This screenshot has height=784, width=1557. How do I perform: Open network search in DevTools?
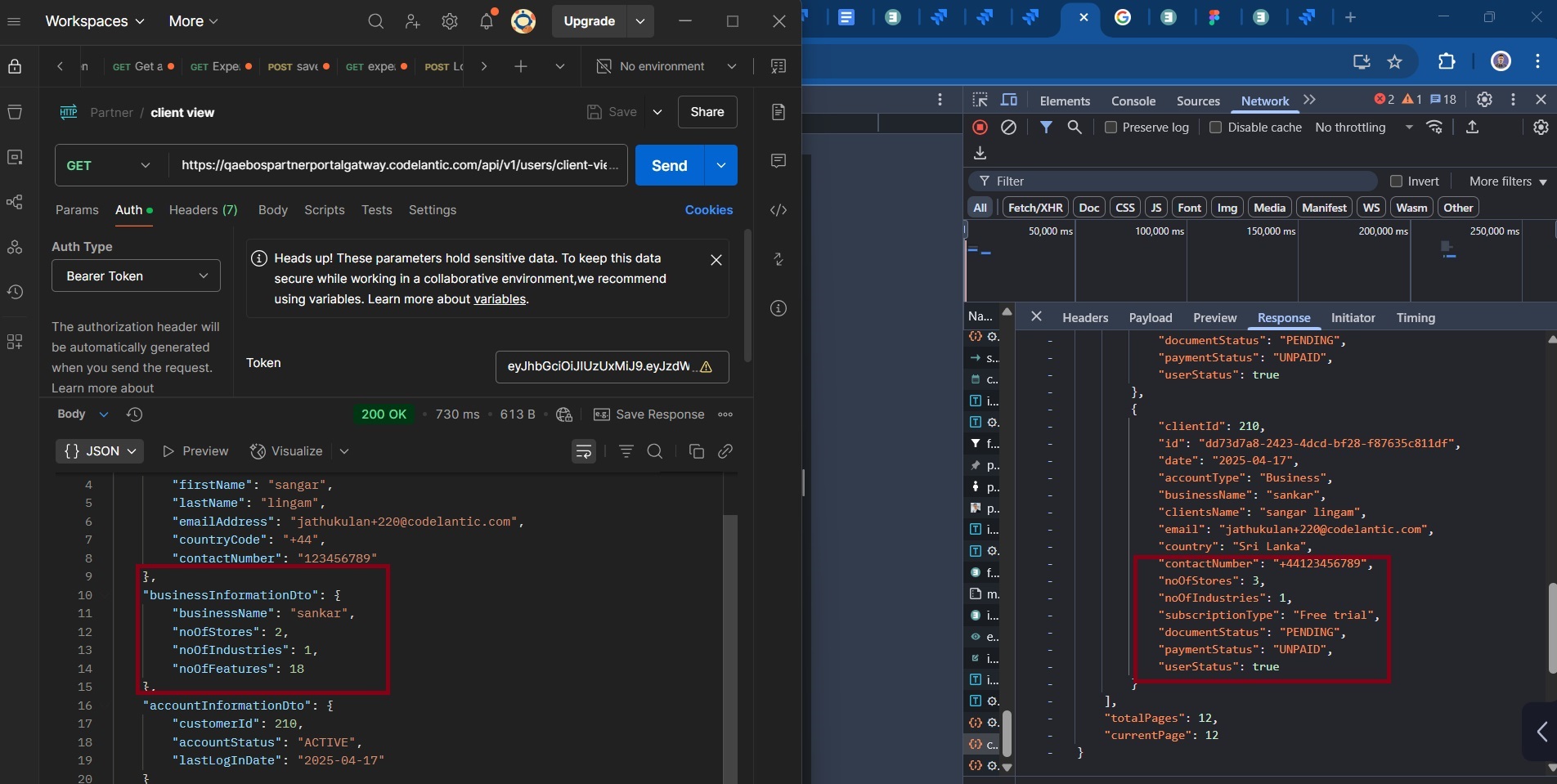tap(1075, 128)
